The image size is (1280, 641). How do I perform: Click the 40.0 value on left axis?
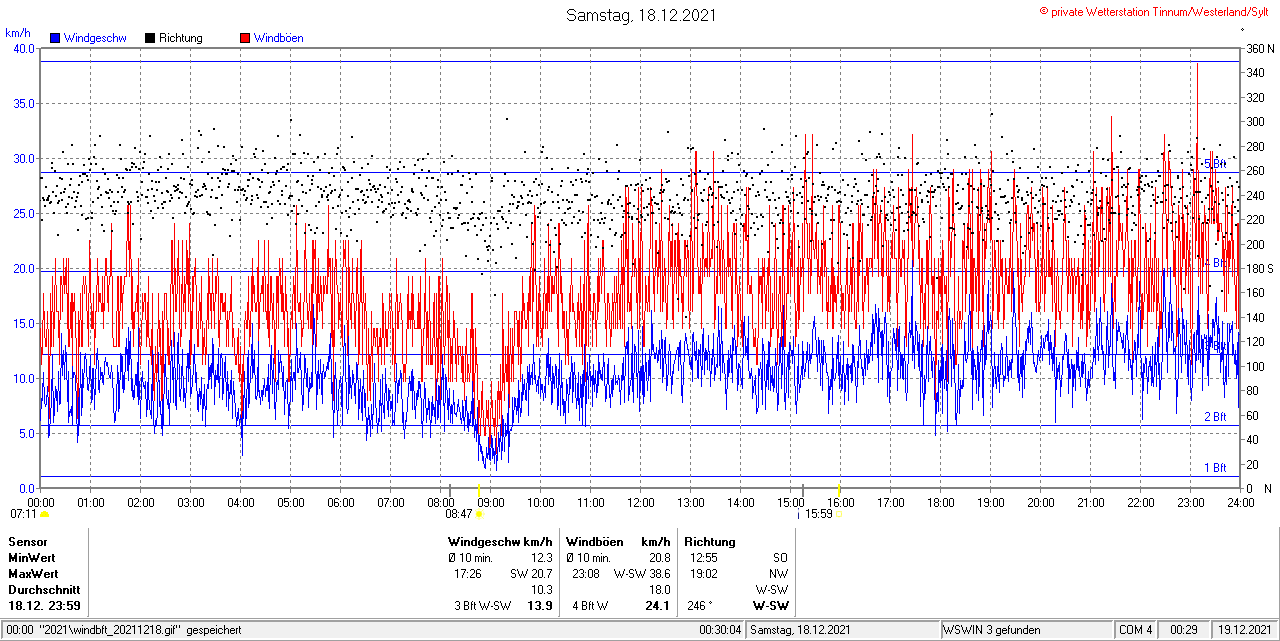[23, 49]
